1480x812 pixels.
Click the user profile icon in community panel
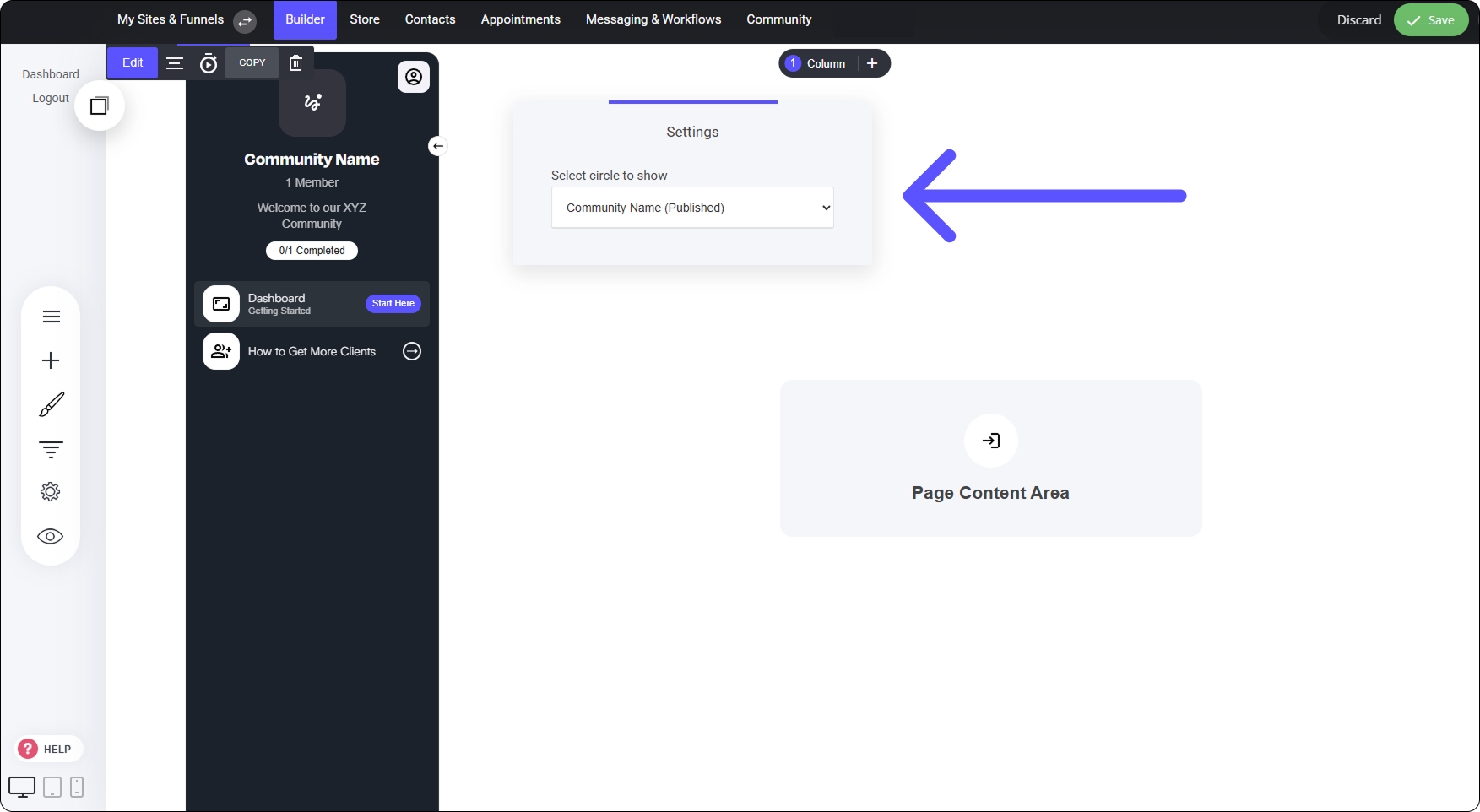click(x=414, y=77)
